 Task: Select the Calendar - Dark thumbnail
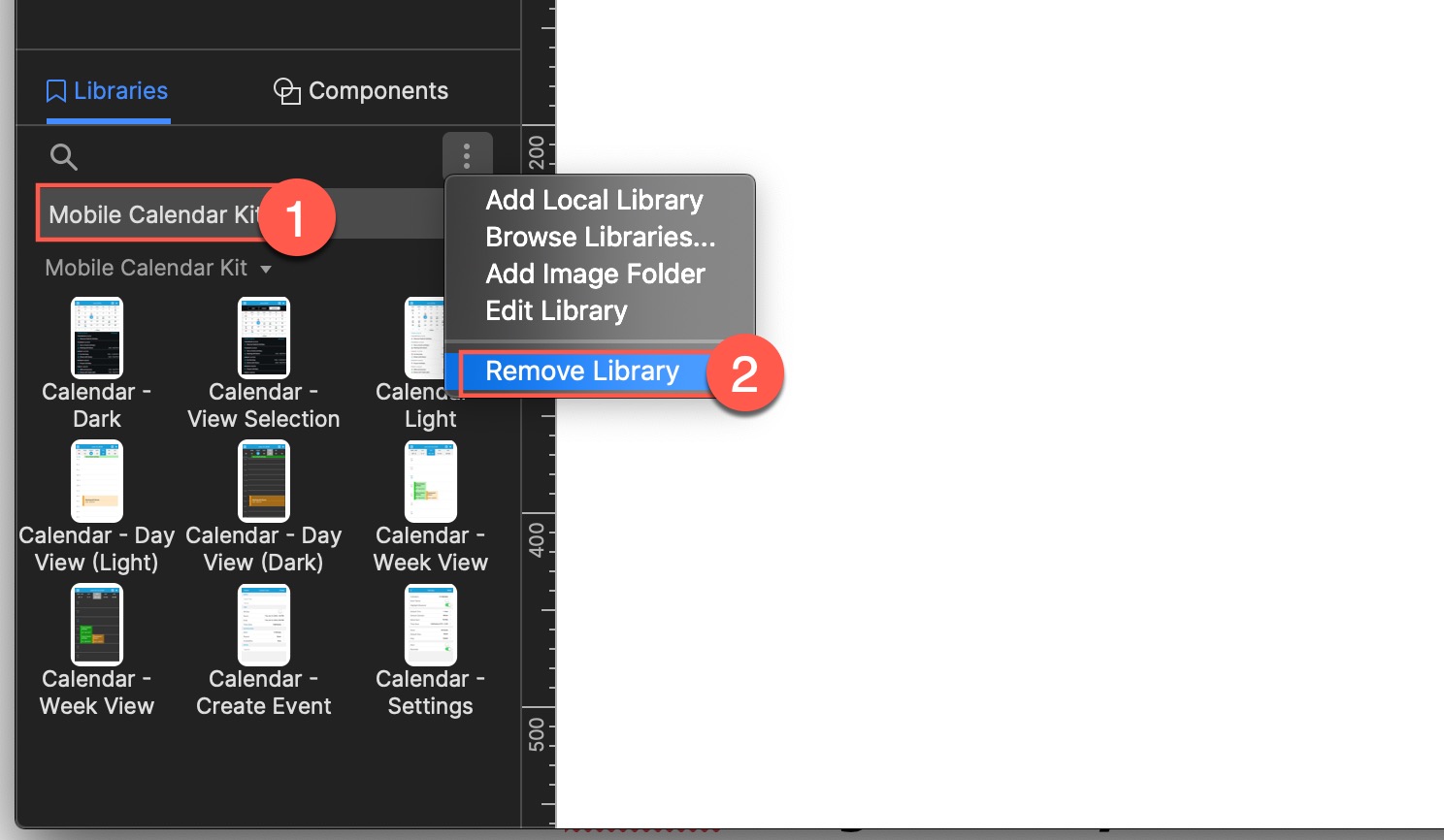(97, 338)
